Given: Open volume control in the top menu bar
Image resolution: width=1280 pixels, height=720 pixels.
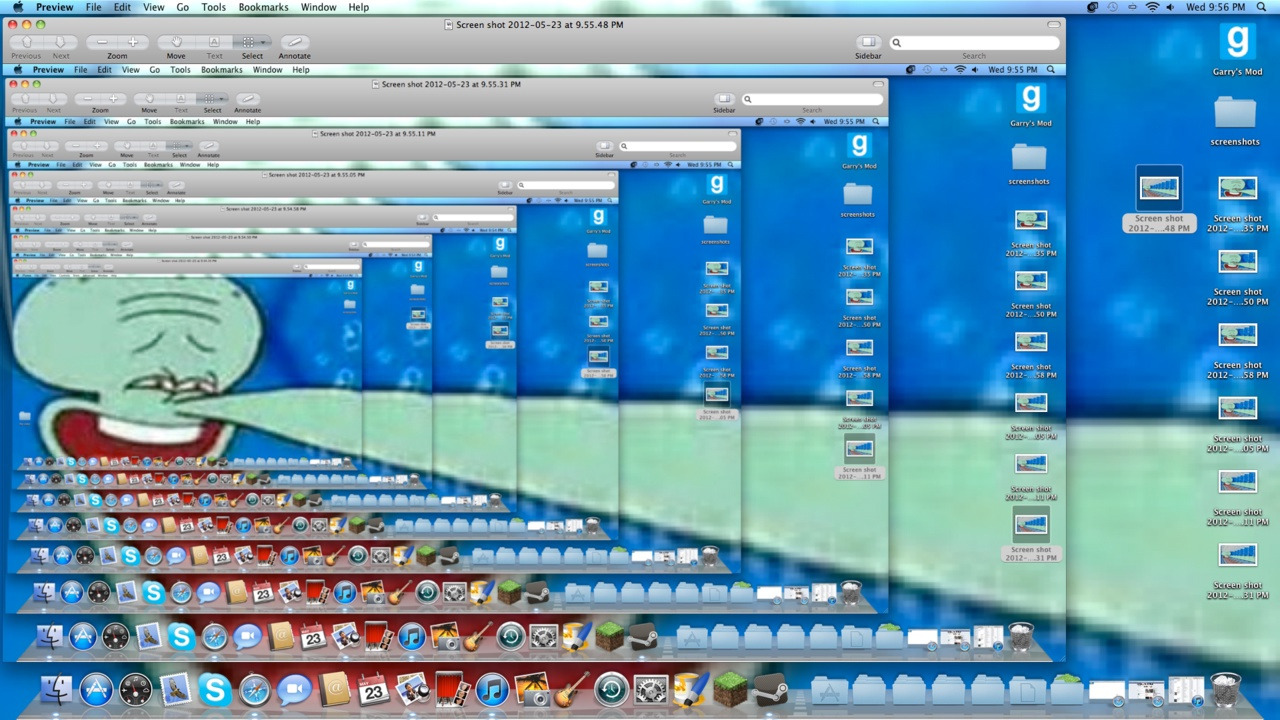Looking at the screenshot, I should coord(1170,7).
